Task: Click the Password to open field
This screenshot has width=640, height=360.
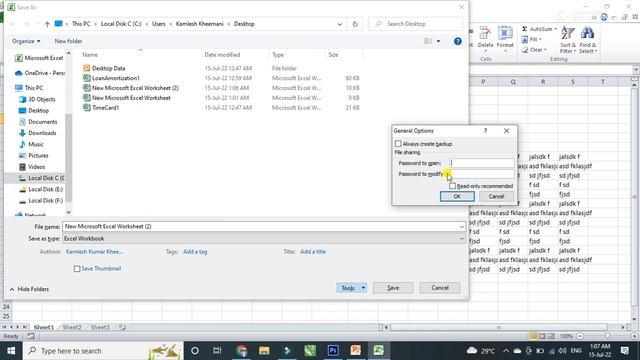Action: click(482, 163)
